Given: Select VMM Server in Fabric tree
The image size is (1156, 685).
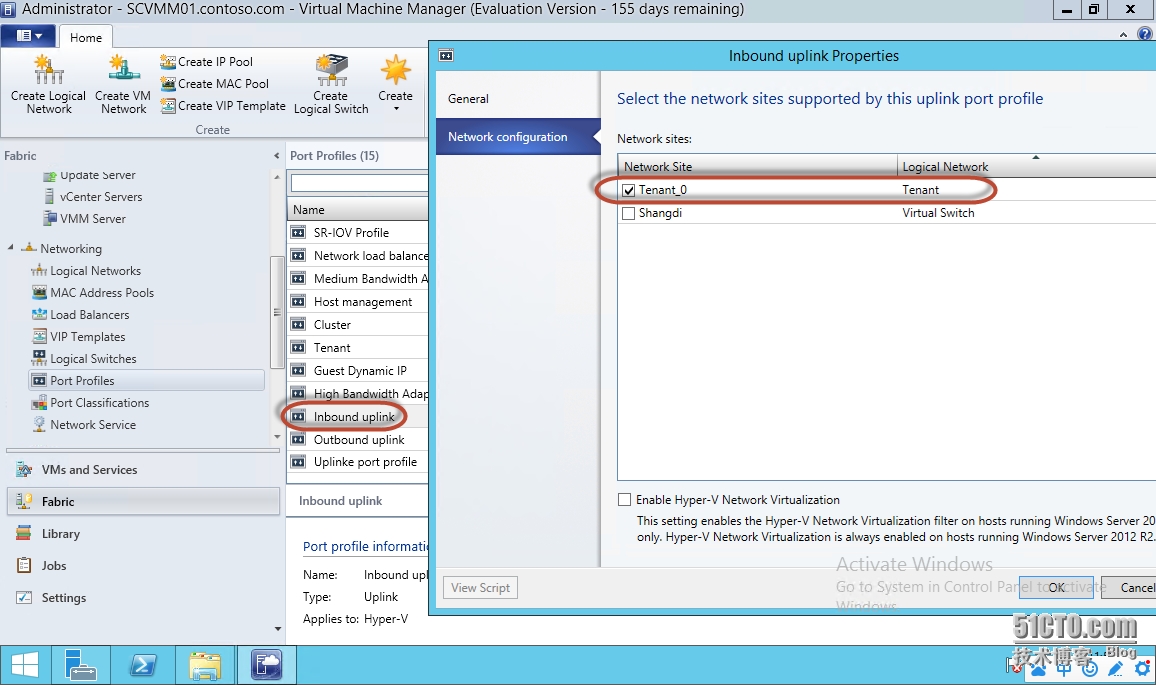Looking at the screenshot, I should 93,219.
